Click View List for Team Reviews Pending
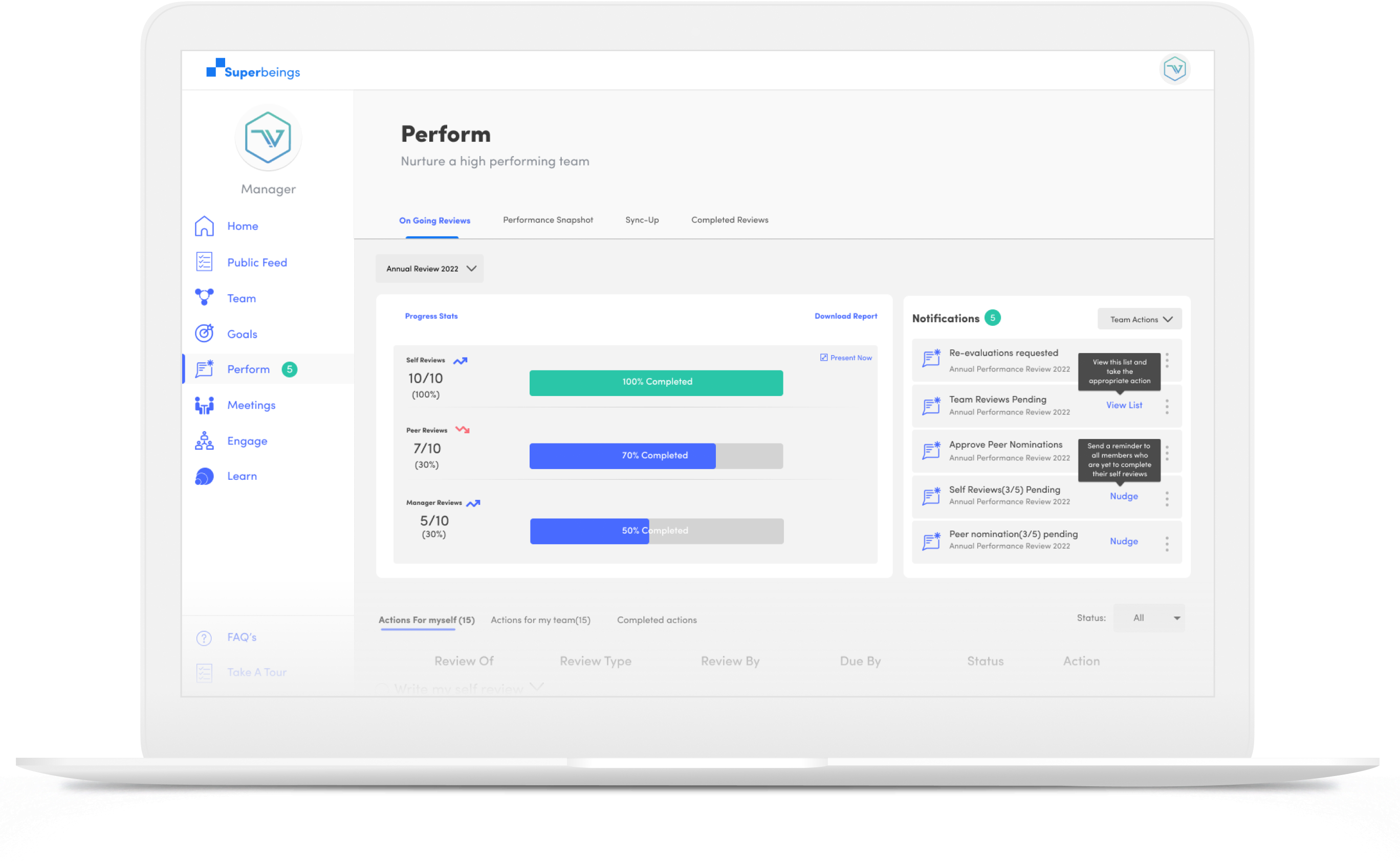The height and width of the screenshot is (862, 1400). (1123, 405)
